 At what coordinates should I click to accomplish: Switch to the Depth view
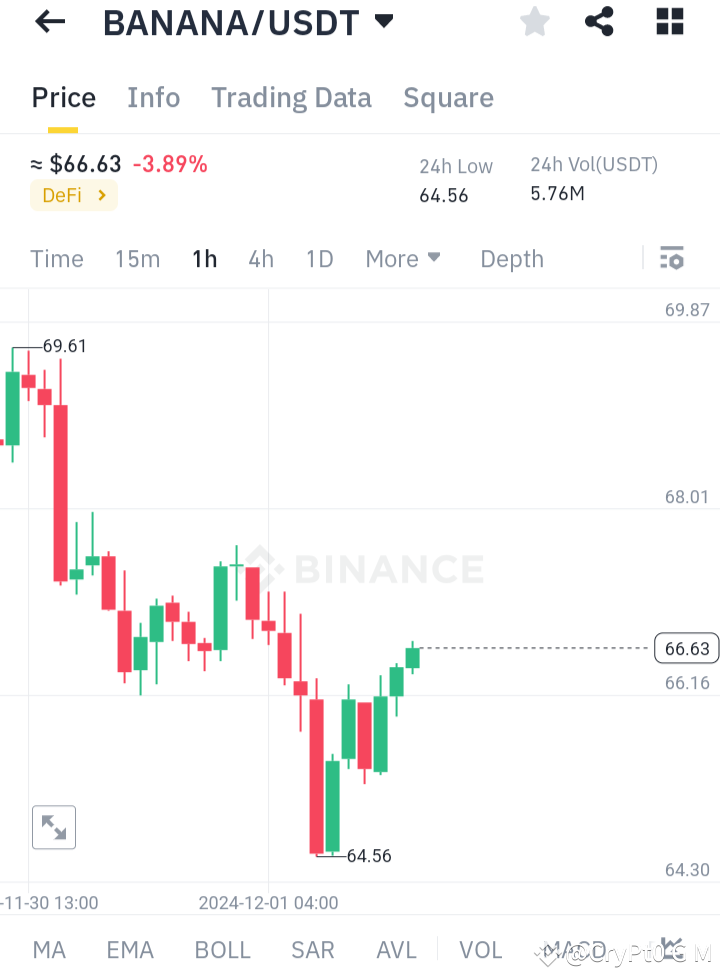pyautogui.click(x=511, y=258)
